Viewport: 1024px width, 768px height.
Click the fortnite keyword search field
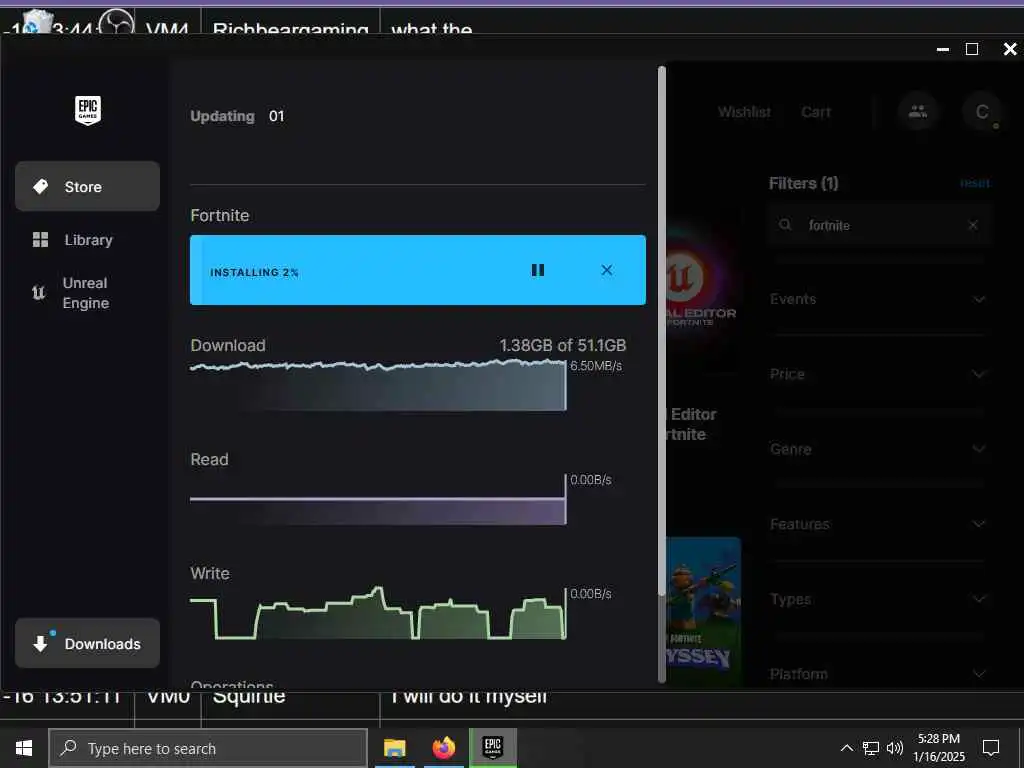(x=881, y=225)
